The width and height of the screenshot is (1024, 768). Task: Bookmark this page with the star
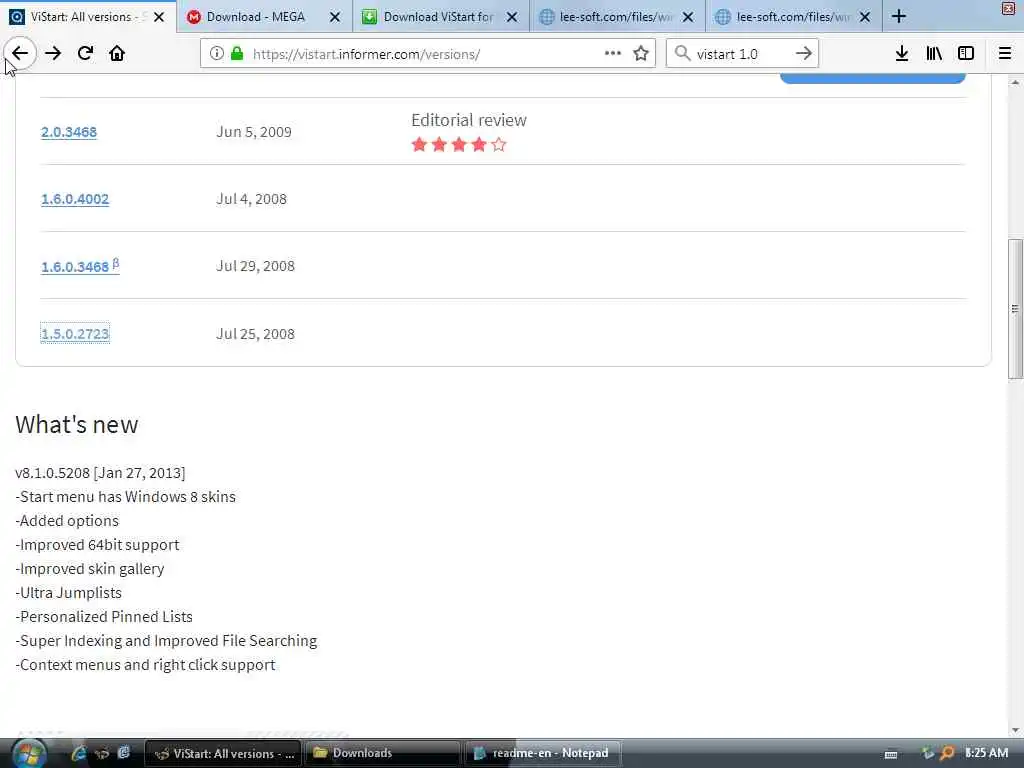point(641,54)
